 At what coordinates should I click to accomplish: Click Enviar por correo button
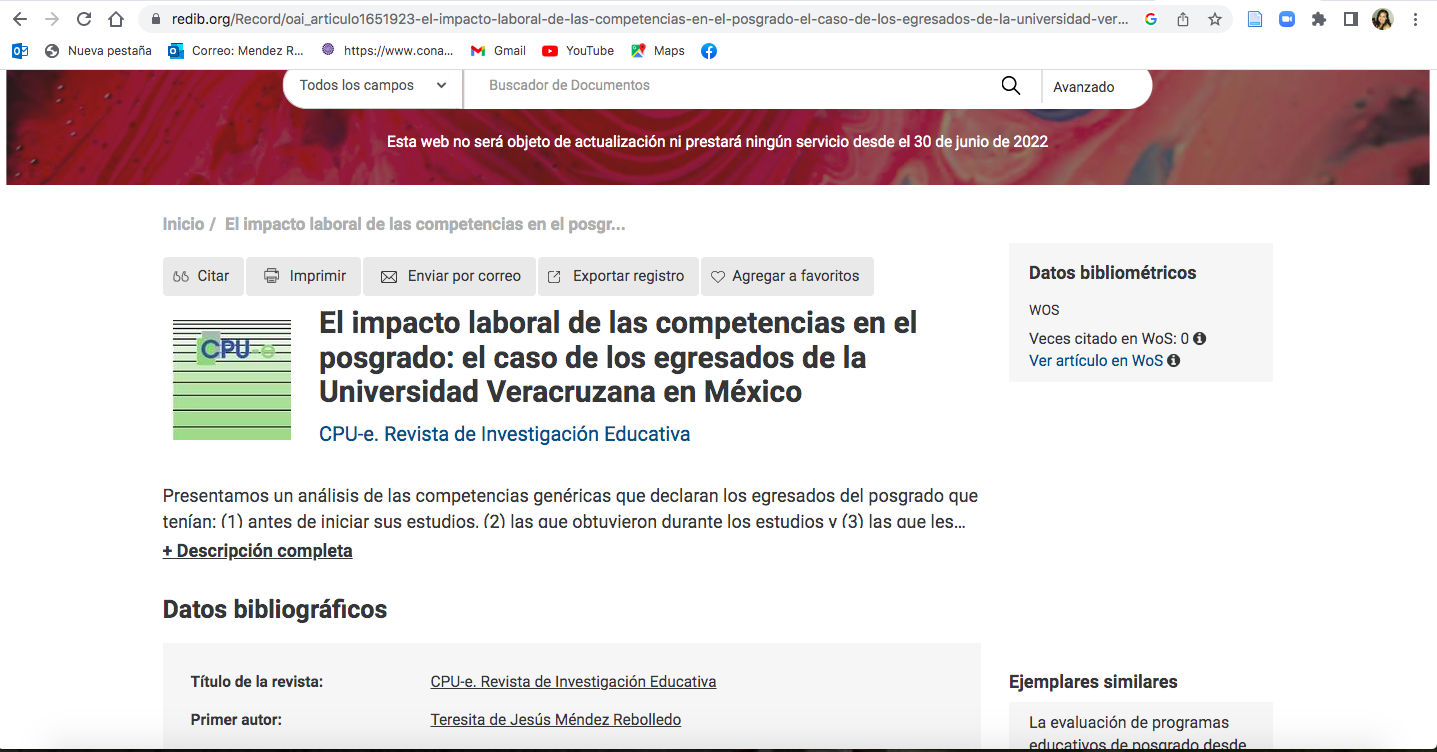[x=450, y=277]
